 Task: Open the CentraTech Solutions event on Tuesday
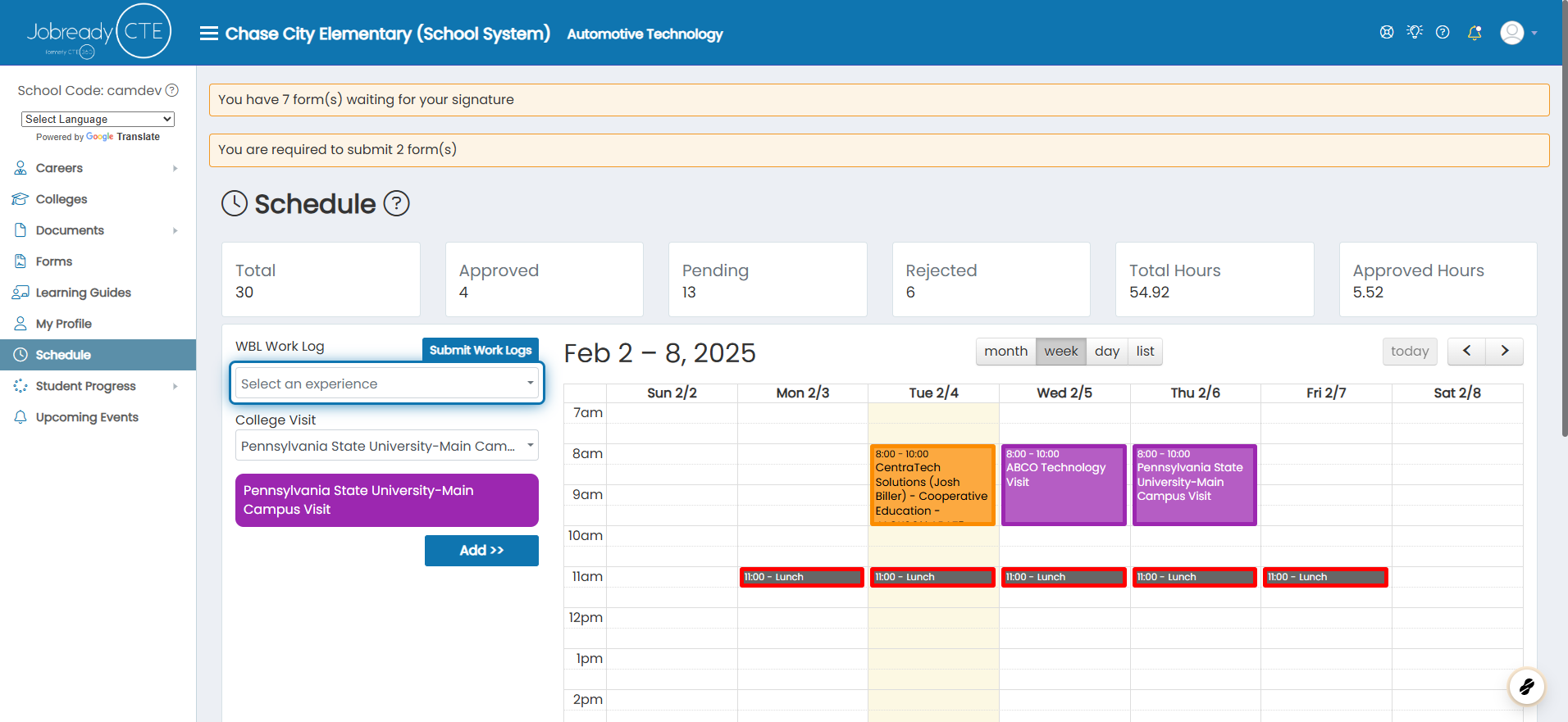932,484
